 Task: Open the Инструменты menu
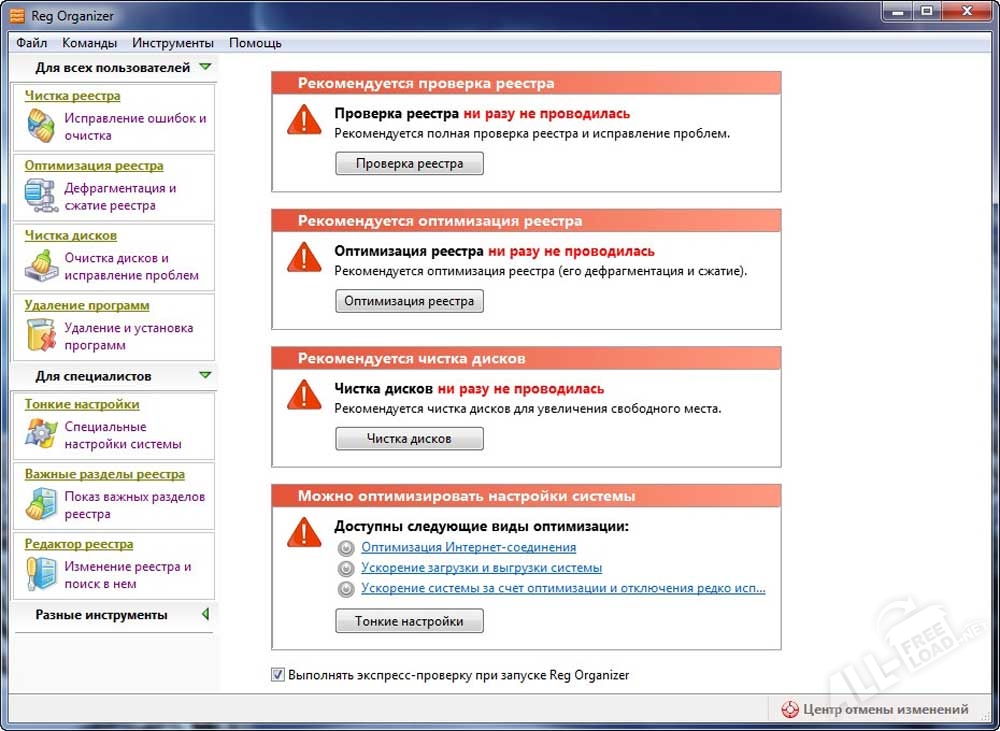click(x=173, y=43)
